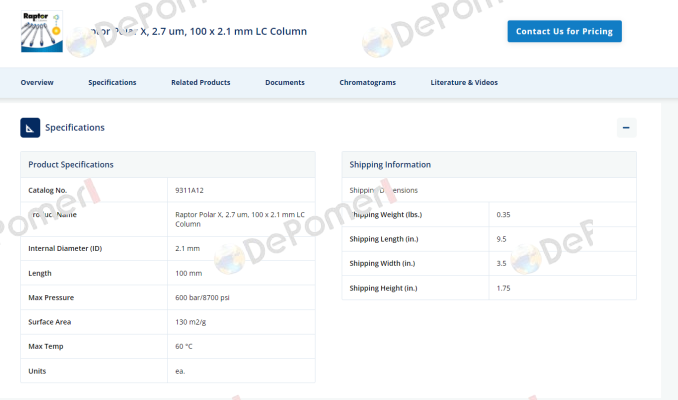
Task: Click the Shipping Width (in.) label
Action: (382, 263)
